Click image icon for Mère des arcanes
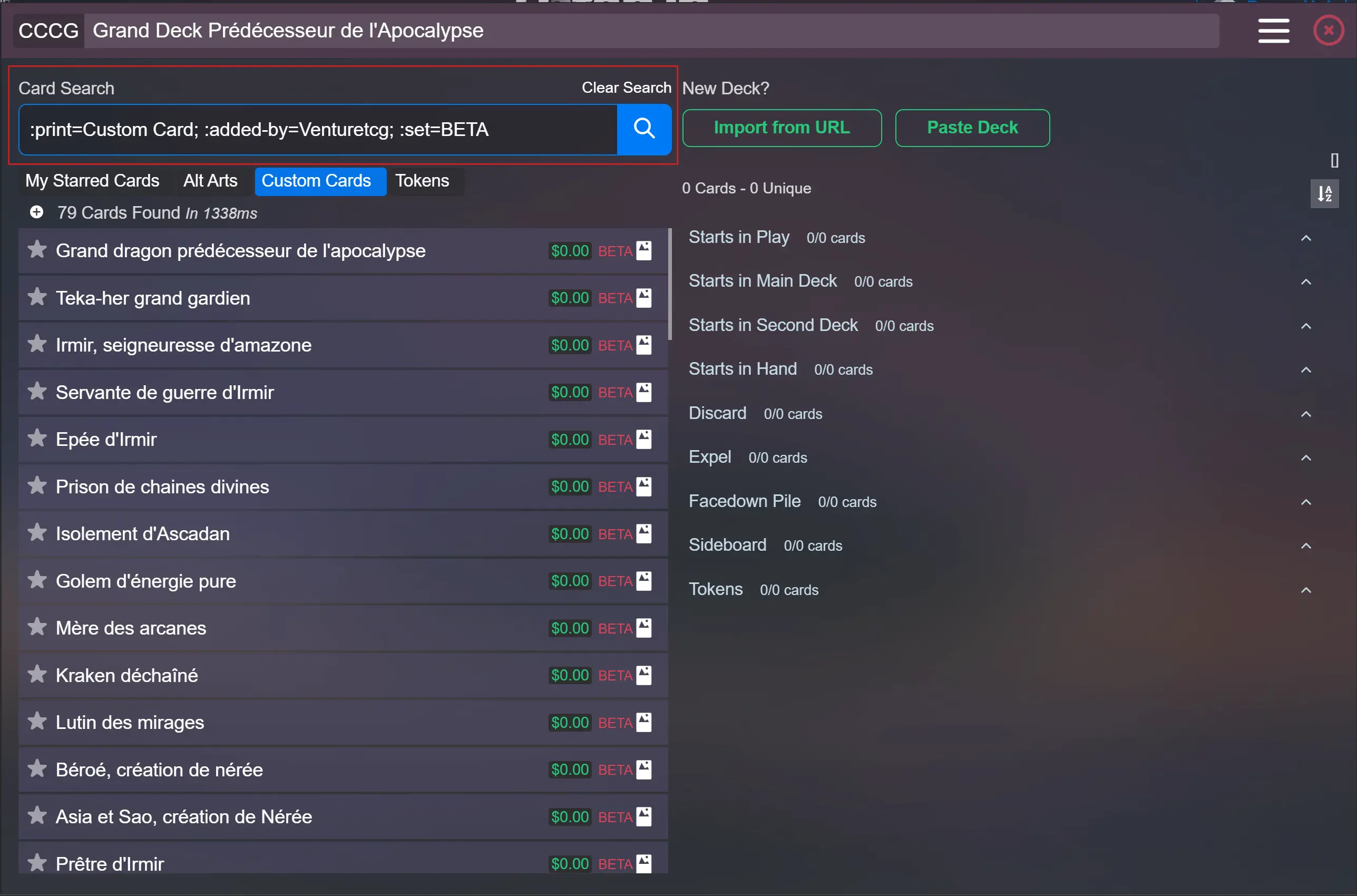This screenshot has height=896, width=1357. click(x=644, y=628)
